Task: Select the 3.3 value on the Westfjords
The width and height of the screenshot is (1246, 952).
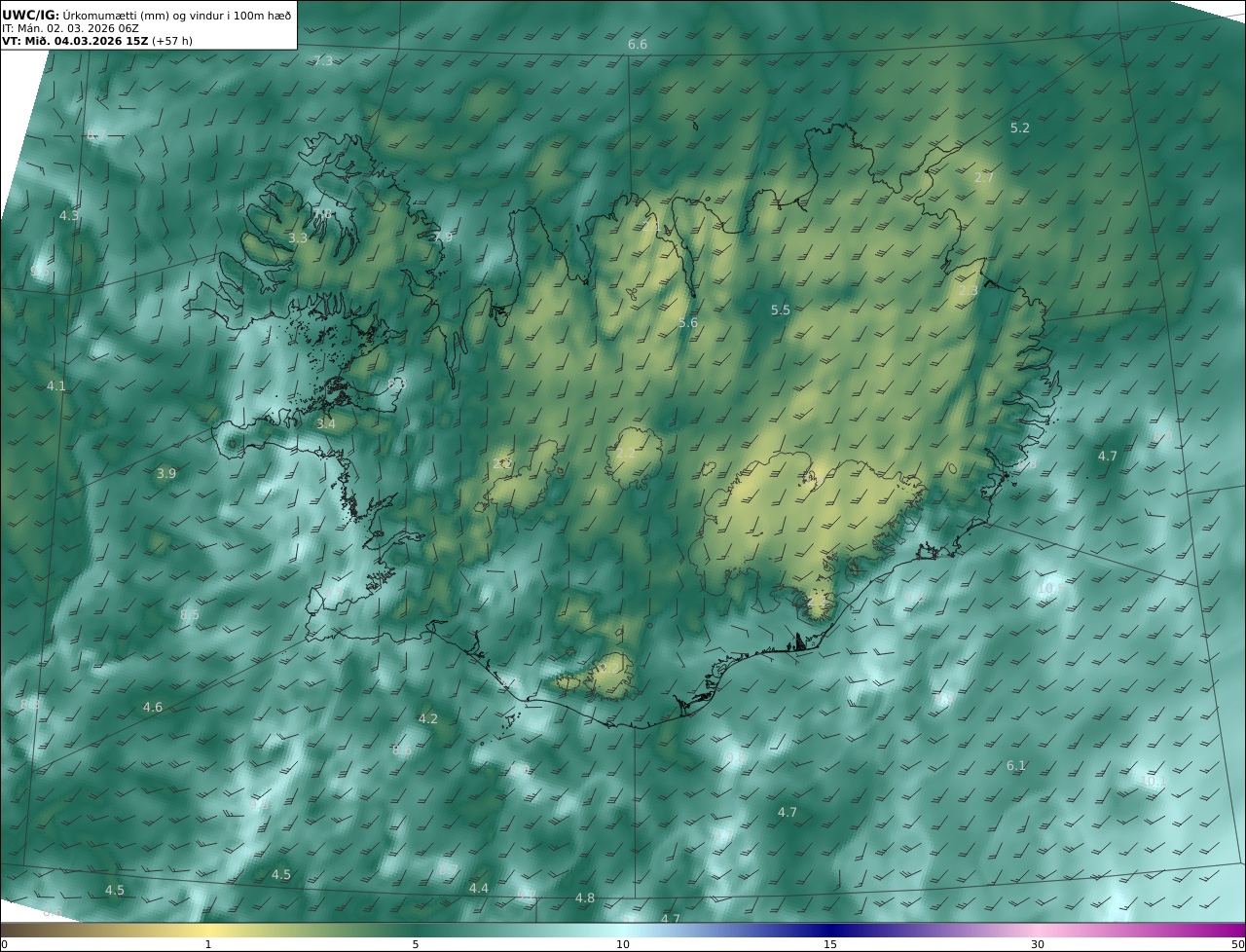Action: click(x=298, y=238)
